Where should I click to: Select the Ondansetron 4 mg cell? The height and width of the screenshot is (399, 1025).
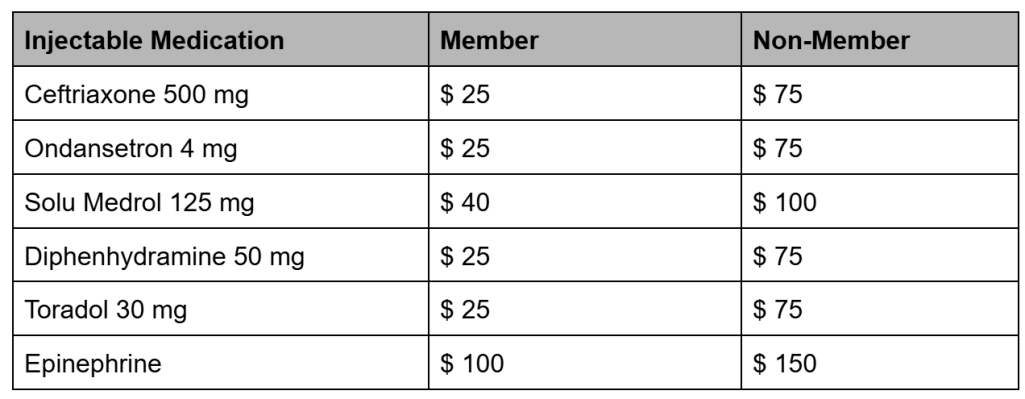(x=220, y=147)
